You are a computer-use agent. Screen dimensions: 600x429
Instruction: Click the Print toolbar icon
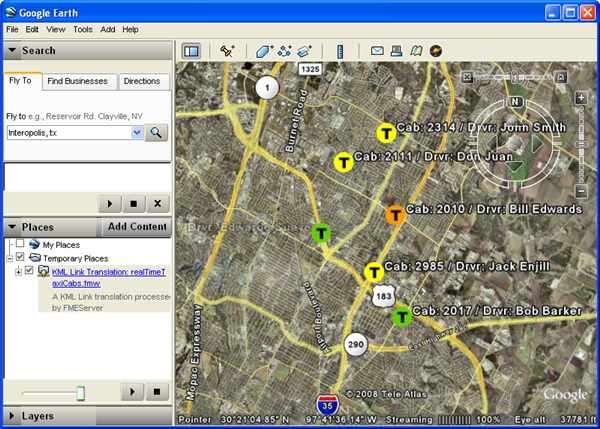tap(396, 51)
